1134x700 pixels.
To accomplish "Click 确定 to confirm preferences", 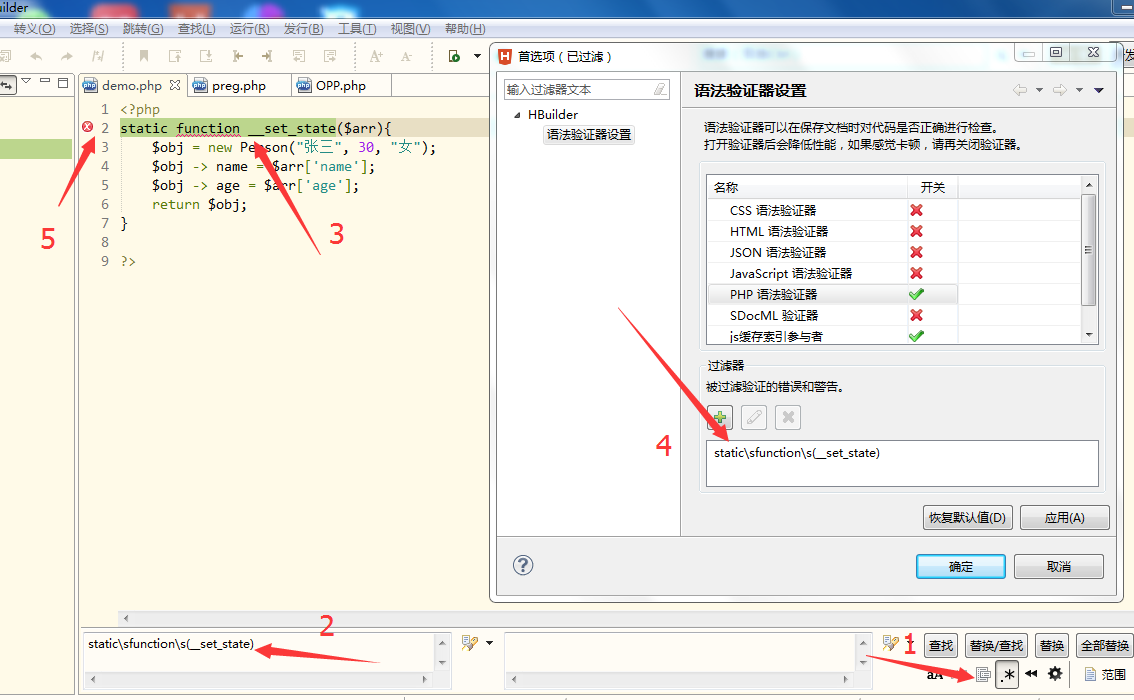I will [x=960, y=566].
